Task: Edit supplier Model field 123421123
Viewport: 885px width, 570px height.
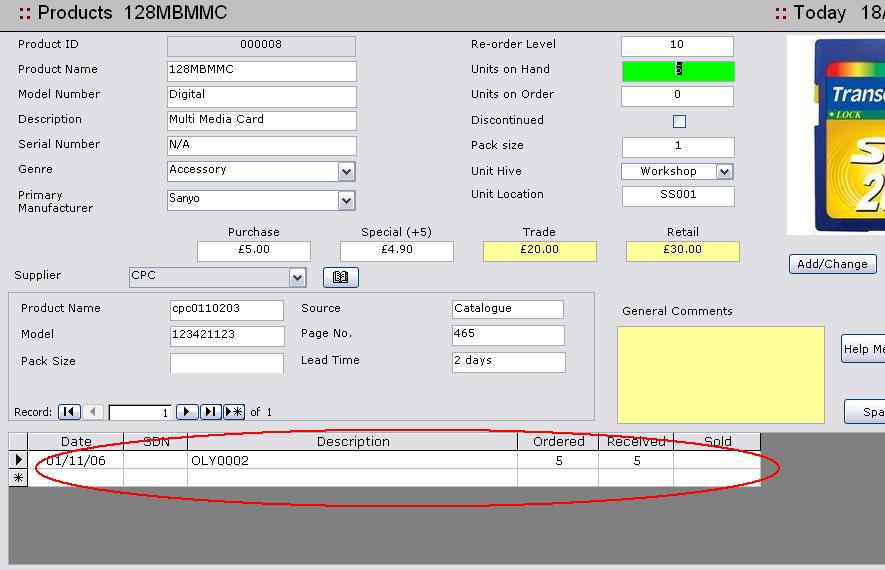Action: point(227,336)
